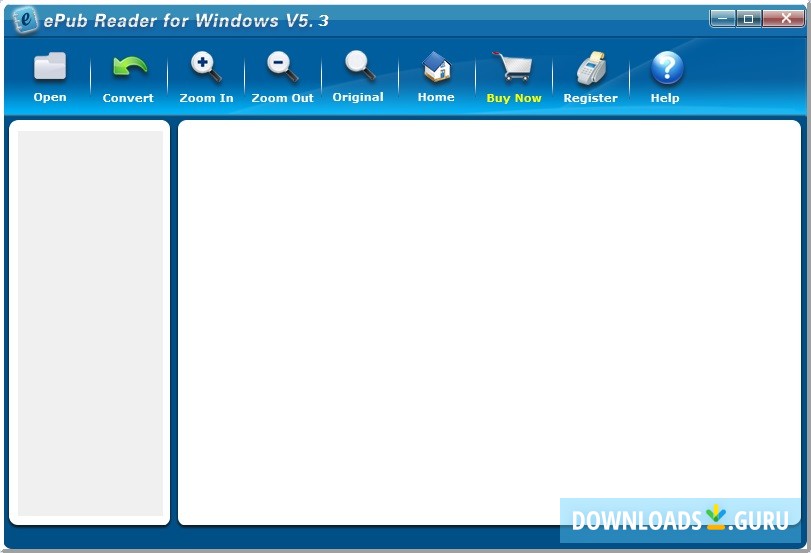Select the Zoom Out magnifier icon
Viewport: 811px width, 553px height.
pos(282,67)
